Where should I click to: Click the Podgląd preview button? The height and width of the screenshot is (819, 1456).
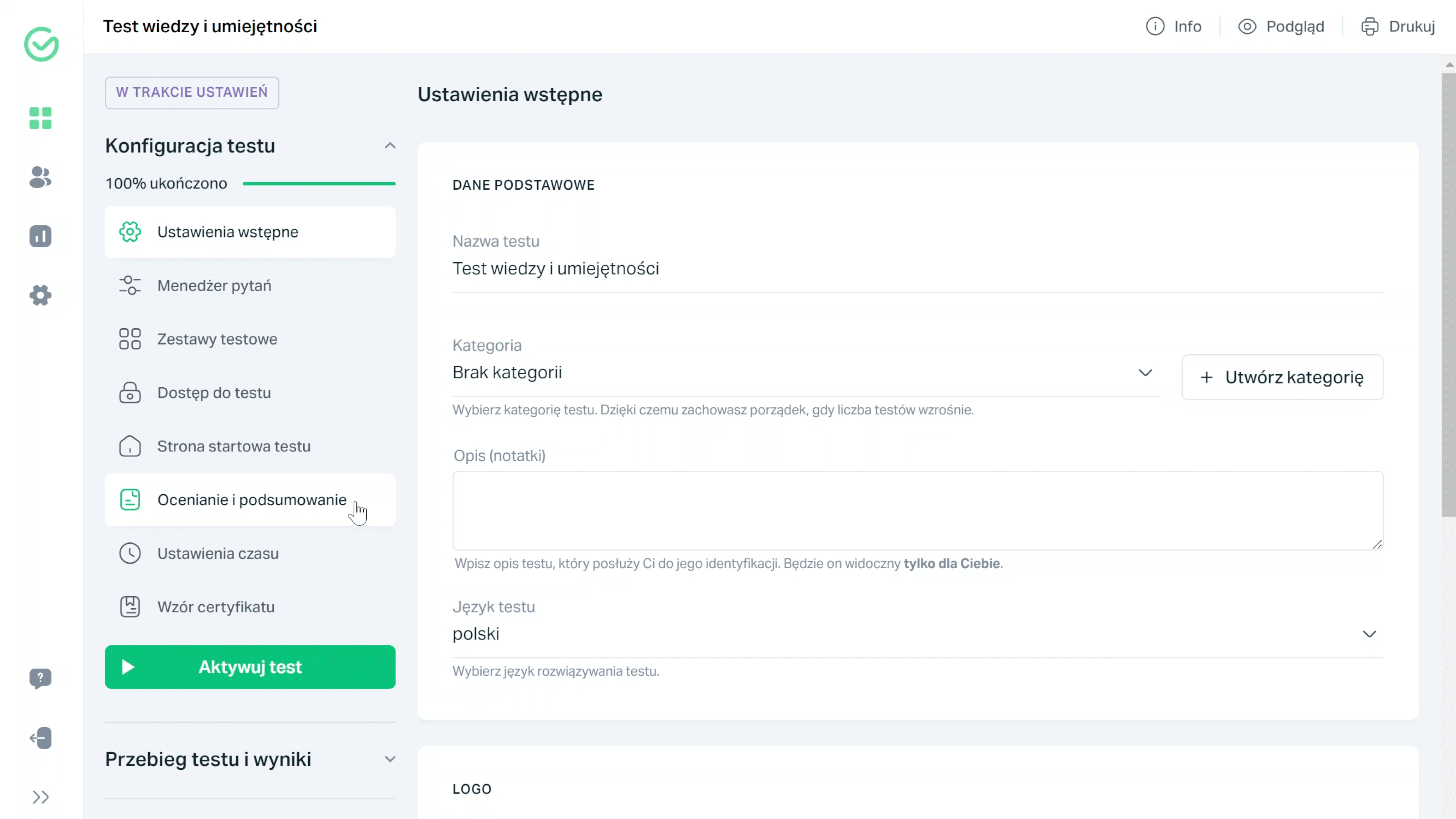[1280, 26]
